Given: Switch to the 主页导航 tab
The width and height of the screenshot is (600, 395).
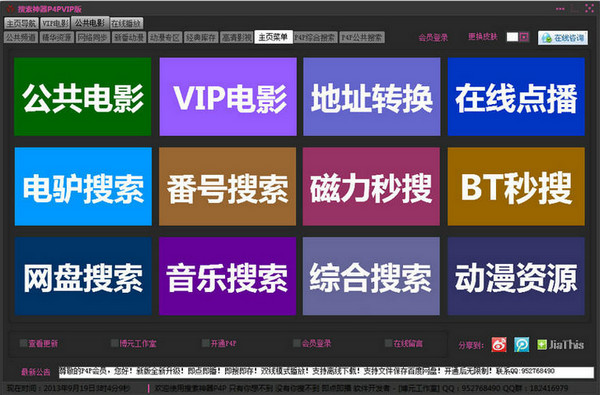Looking at the screenshot, I should point(21,23).
